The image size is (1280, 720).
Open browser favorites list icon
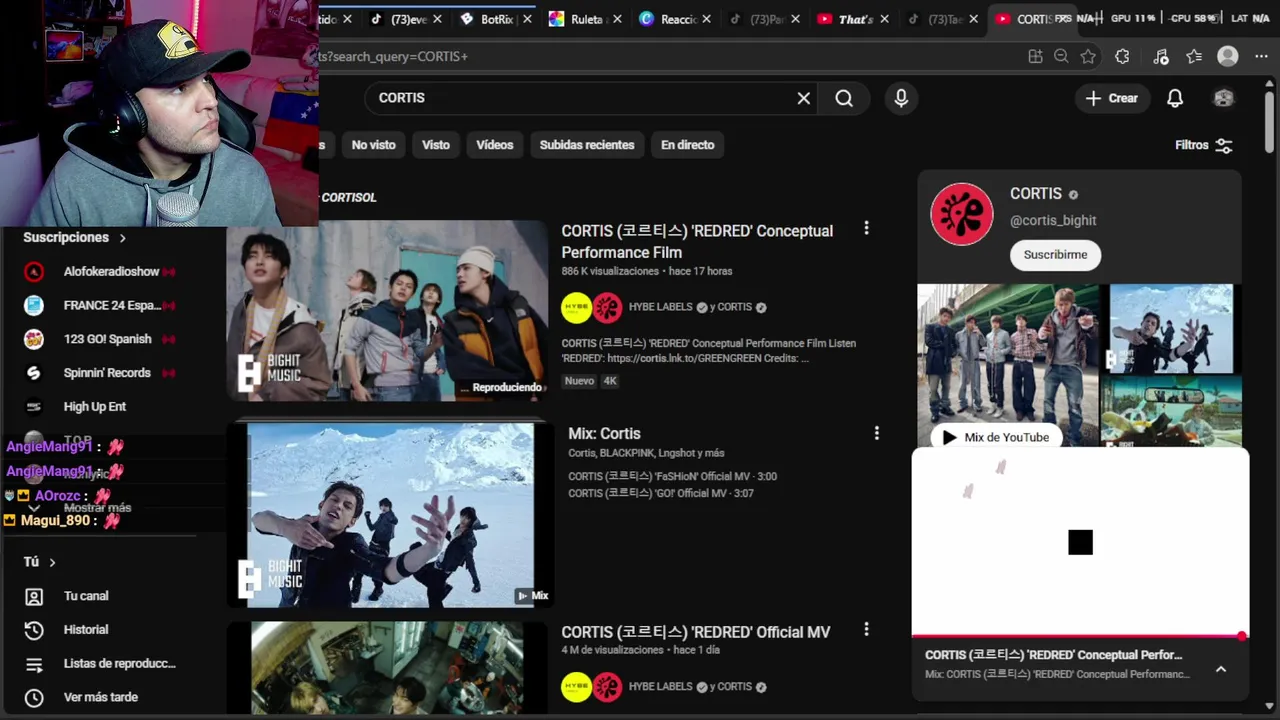(x=1194, y=57)
